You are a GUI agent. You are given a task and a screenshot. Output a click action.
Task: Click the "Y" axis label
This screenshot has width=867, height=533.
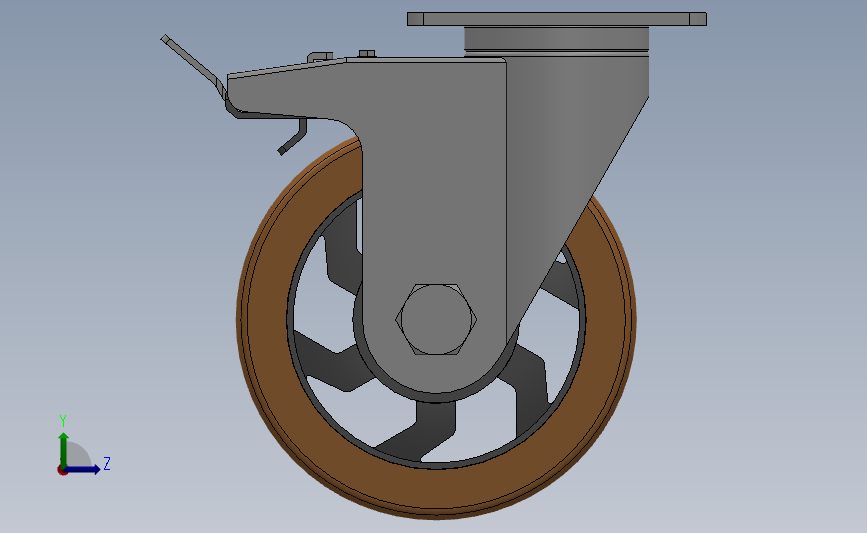[x=62, y=421]
